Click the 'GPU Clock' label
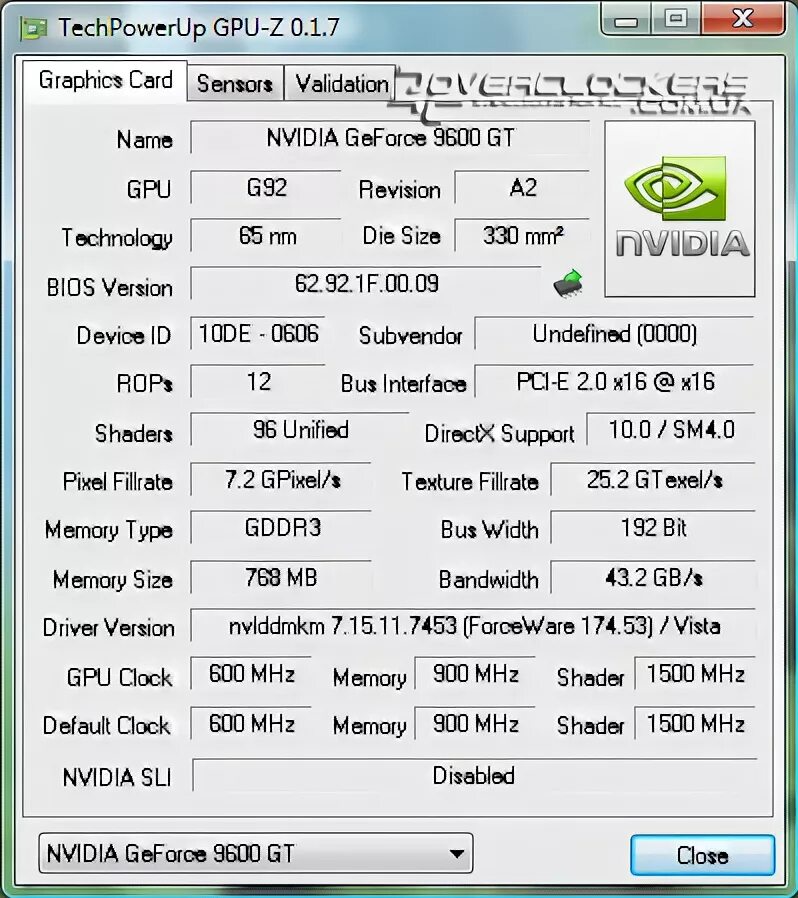 tap(119, 678)
